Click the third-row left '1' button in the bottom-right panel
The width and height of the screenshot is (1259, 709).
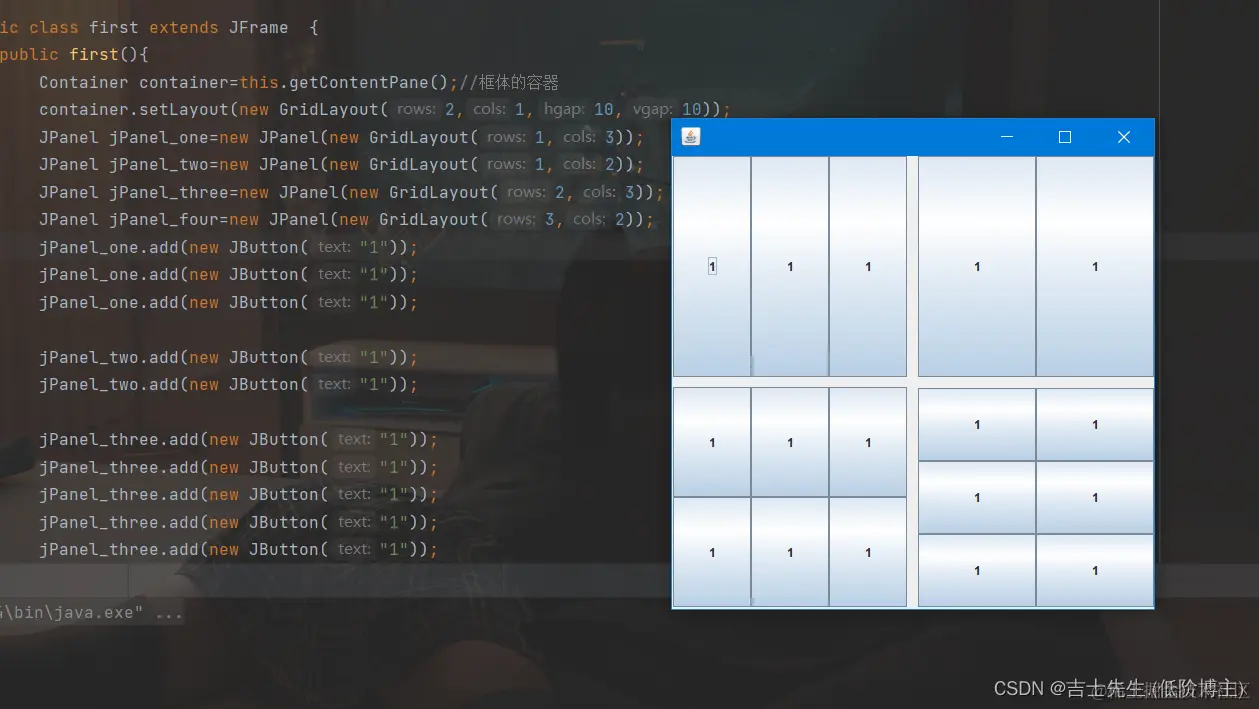977,570
